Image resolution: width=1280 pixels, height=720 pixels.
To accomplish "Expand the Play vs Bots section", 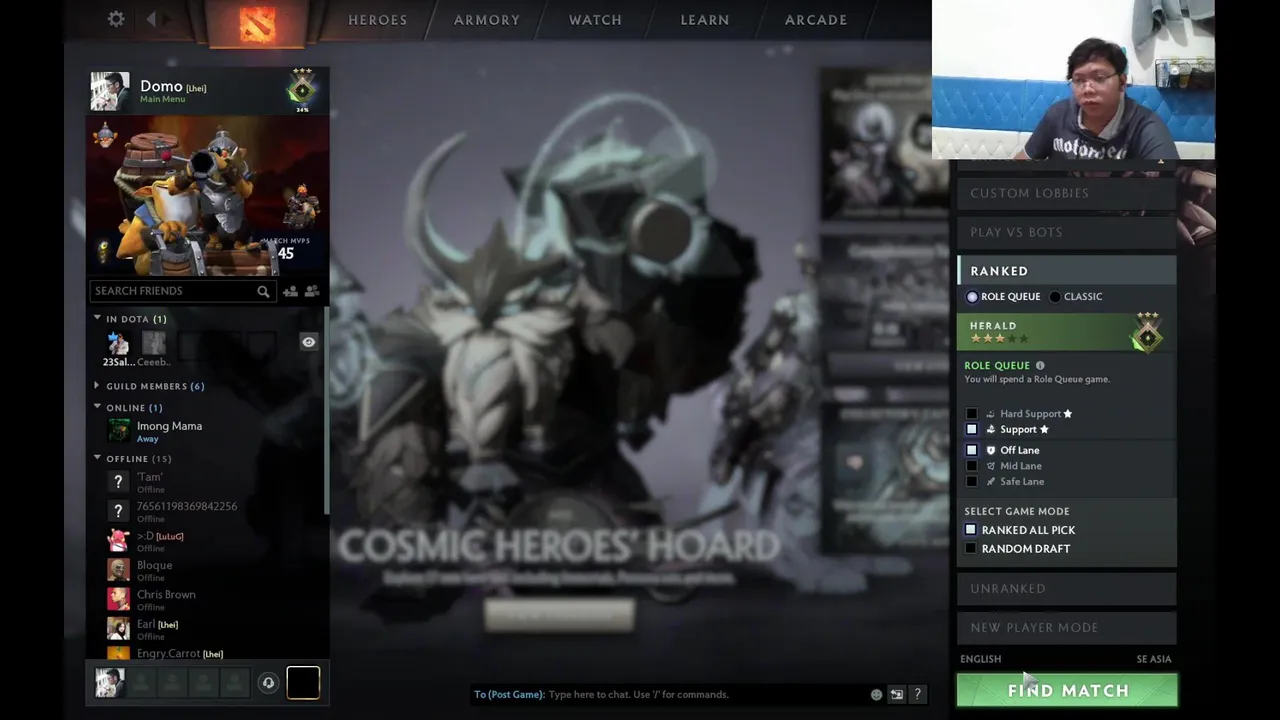I will pos(1066,232).
